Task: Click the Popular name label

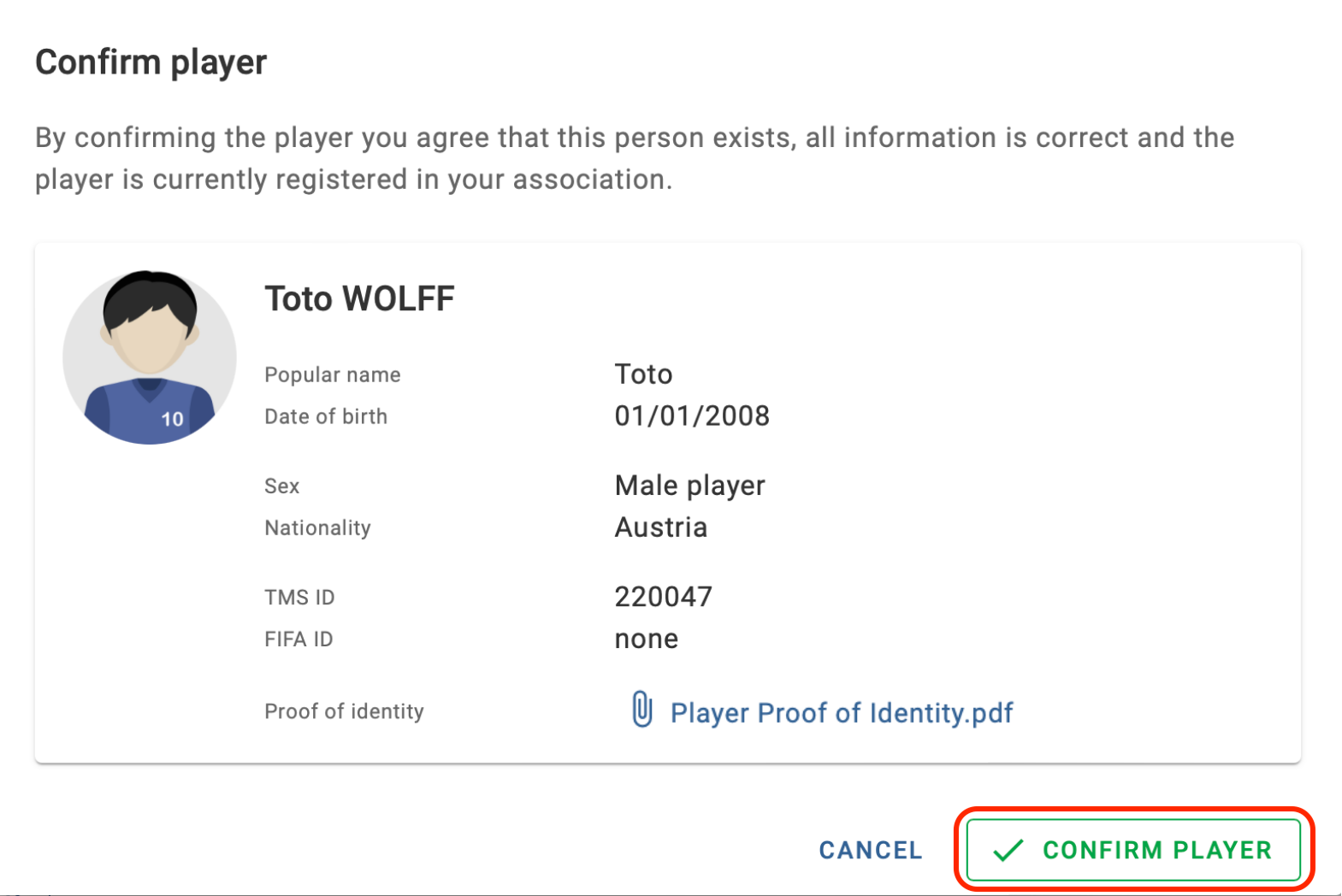Action: tap(333, 374)
